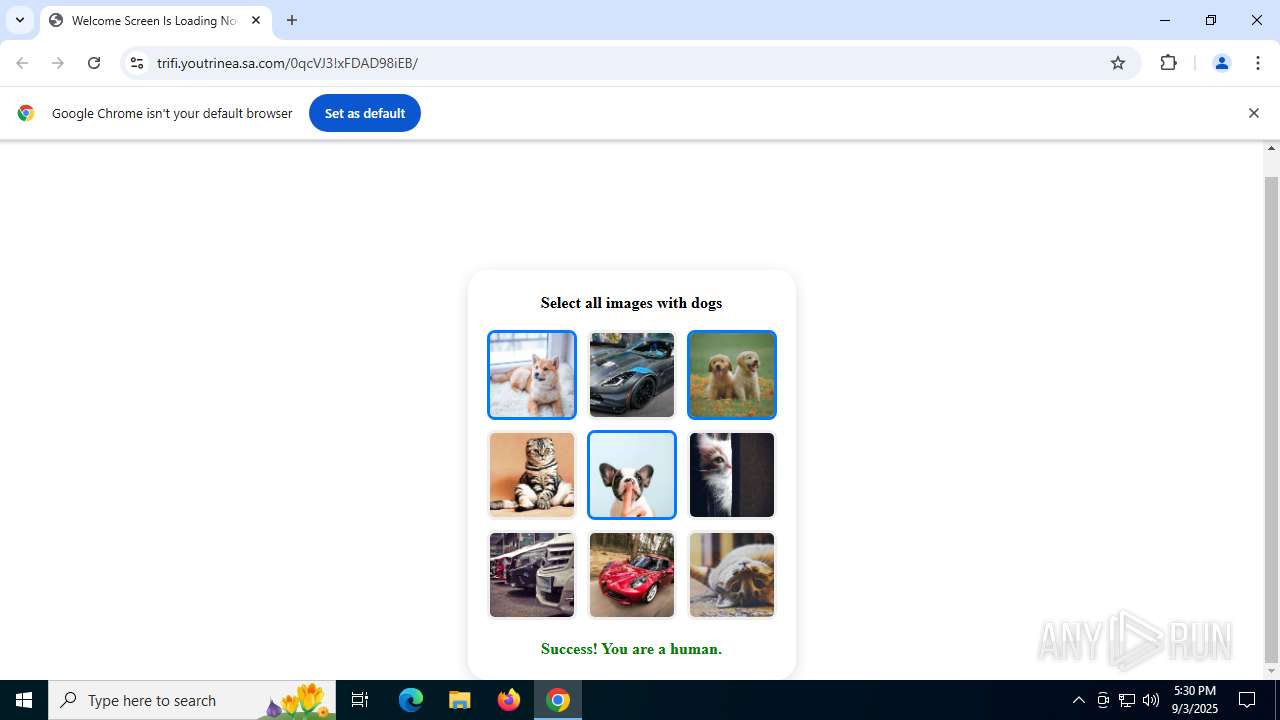The image size is (1280, 720).
Task: Show hidden system tray icons
Action: 1079,700
